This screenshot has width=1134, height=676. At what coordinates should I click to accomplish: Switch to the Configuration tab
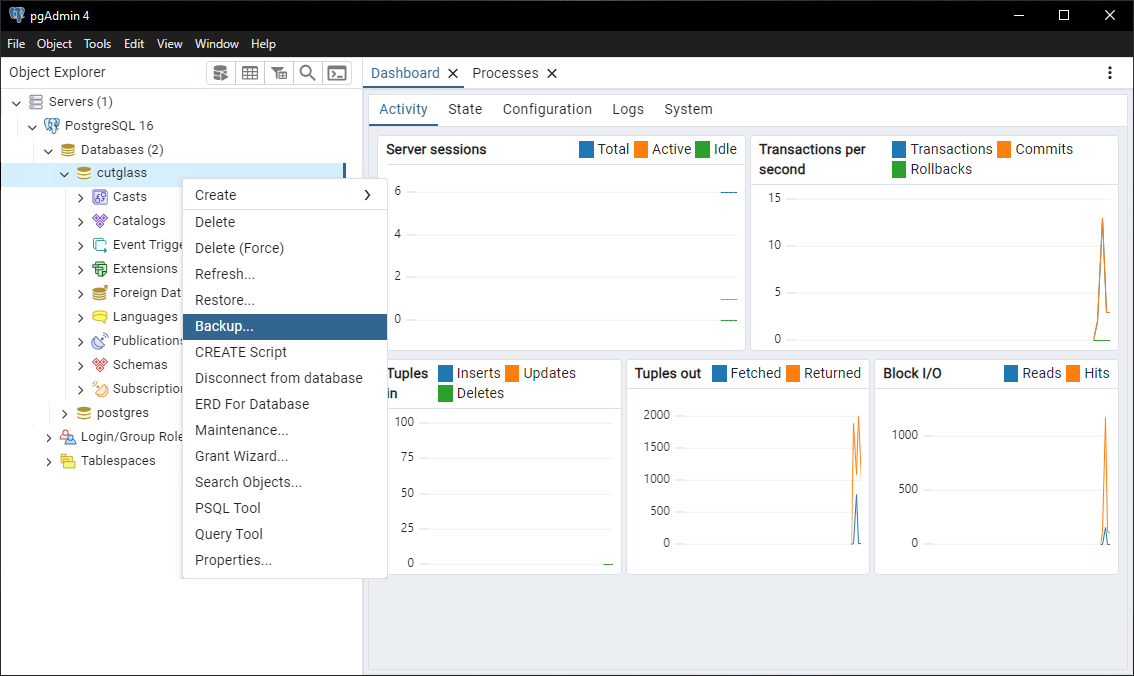pos(547,109)
